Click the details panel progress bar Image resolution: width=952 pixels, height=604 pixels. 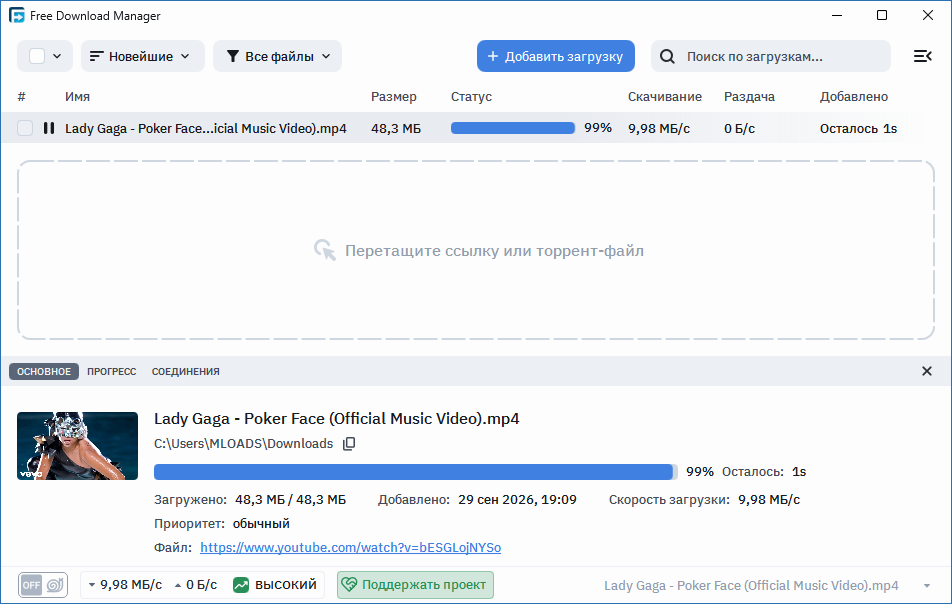click(x=416, y=472)
